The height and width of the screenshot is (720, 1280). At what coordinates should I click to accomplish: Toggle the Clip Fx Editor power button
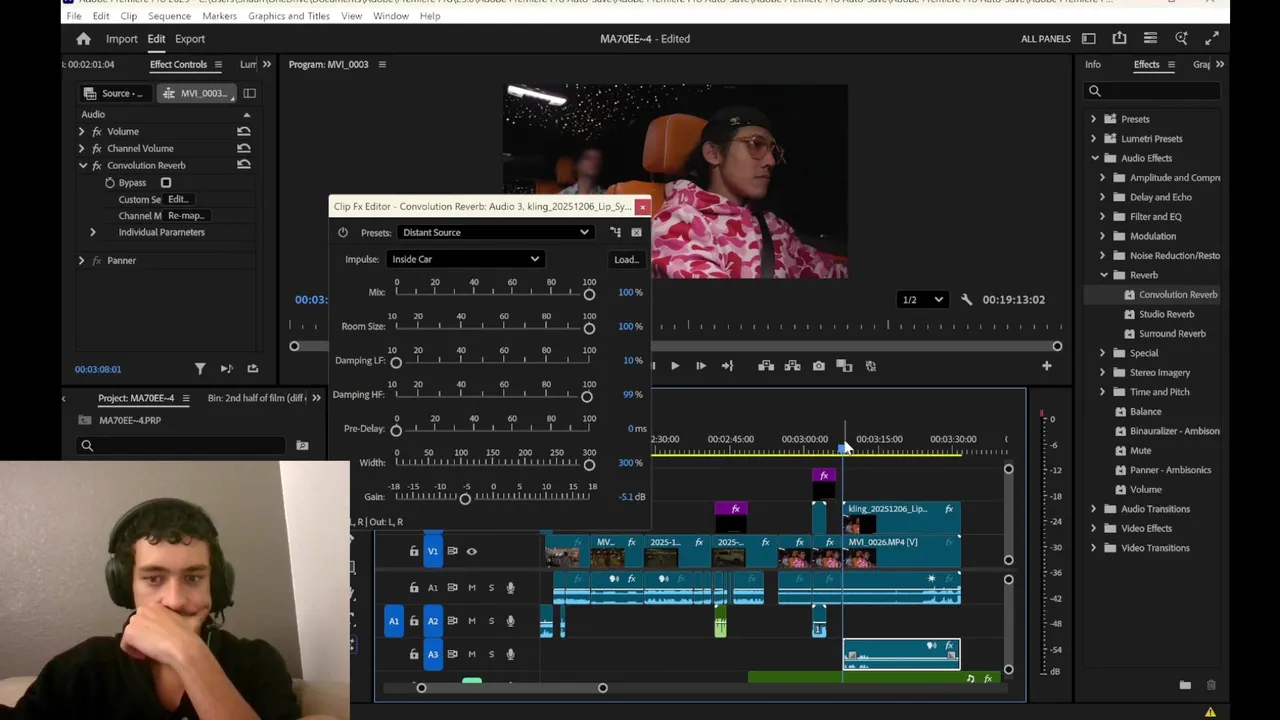343,232
